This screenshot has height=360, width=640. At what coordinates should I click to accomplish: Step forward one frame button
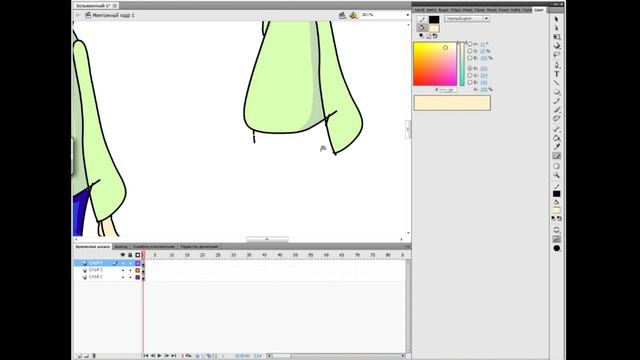[x=167, y=356]
